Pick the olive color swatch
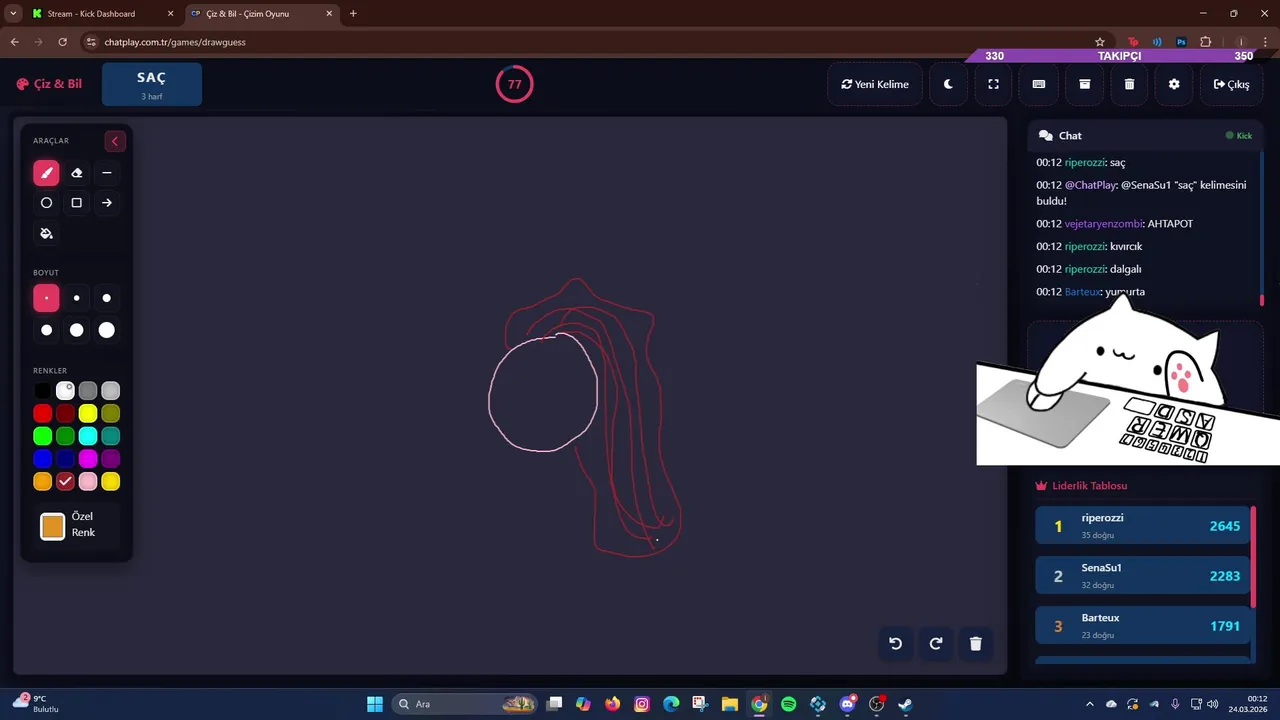 click(111, 414)
